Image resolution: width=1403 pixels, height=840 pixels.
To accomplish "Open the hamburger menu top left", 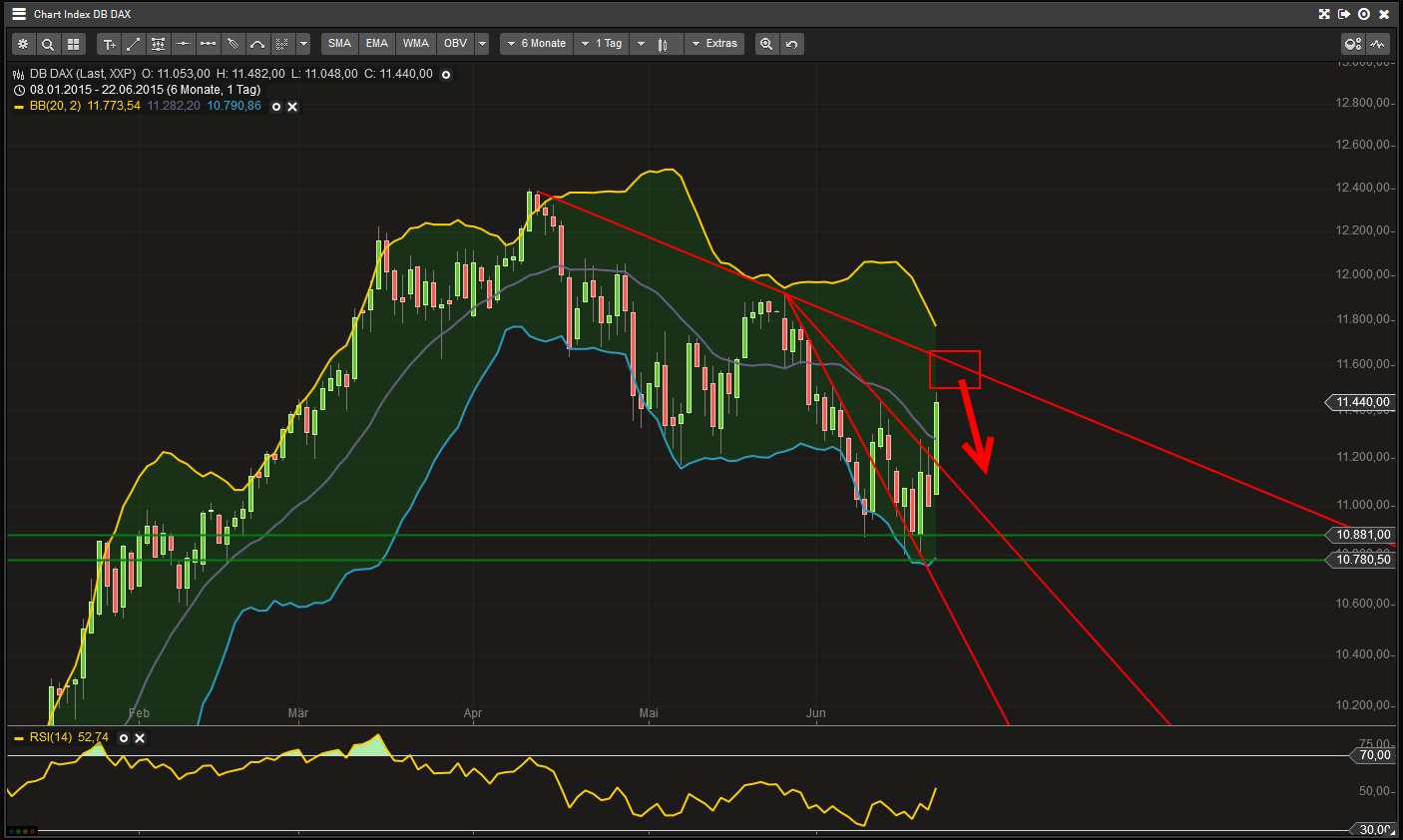I will (17, 14).
